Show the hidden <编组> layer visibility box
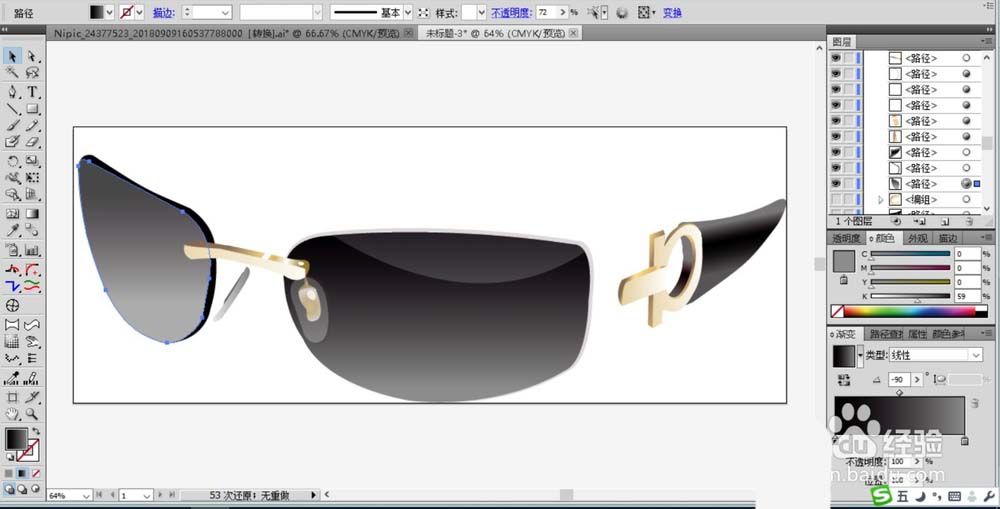1000x509 pixels. tap(835, 200)
